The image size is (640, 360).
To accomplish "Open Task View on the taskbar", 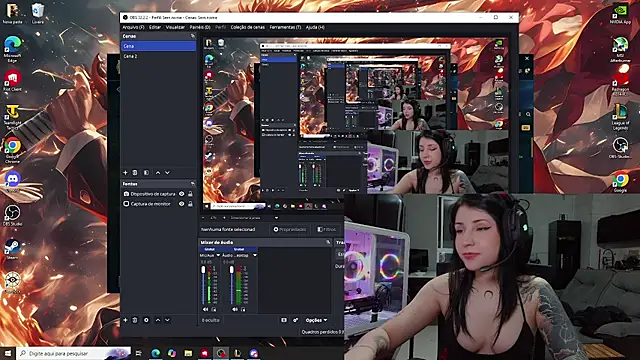I will [x=139, y=353].
